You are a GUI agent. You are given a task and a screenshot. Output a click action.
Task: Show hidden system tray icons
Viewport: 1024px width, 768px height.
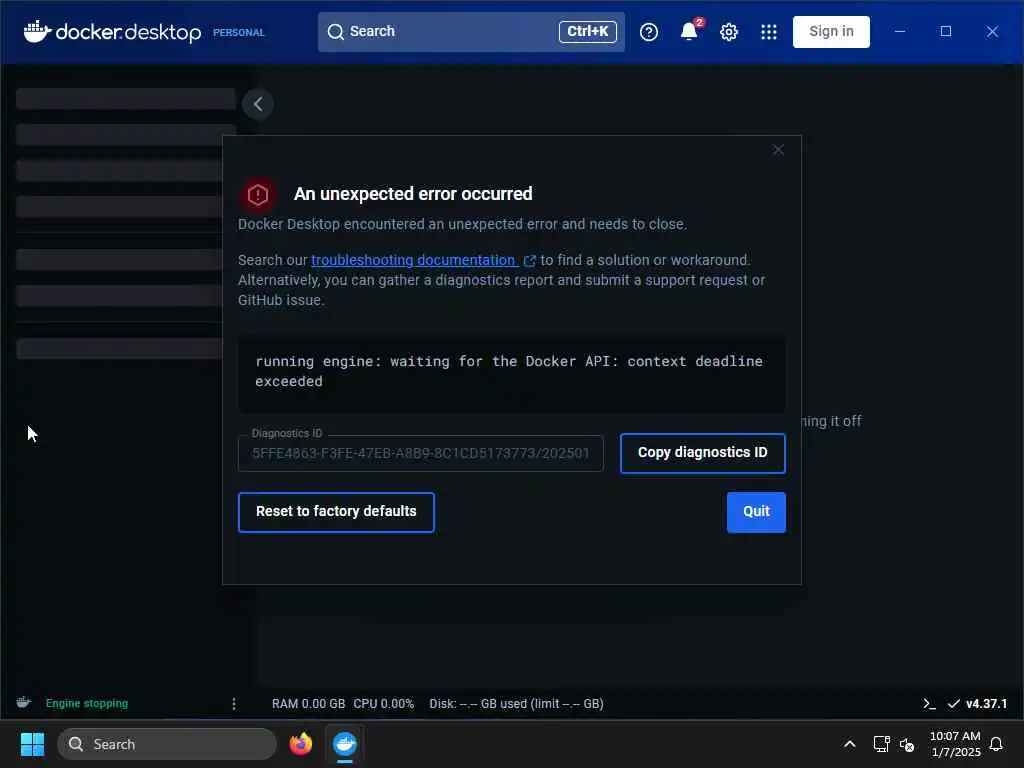850,744
